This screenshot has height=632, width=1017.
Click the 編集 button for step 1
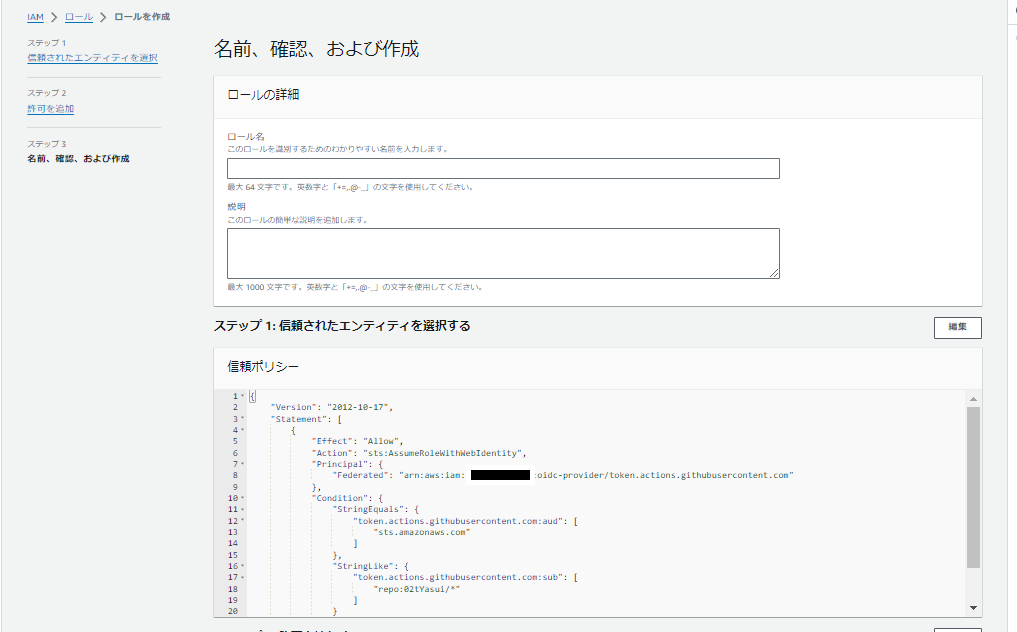pyautogui.click(x=957, y=327)
